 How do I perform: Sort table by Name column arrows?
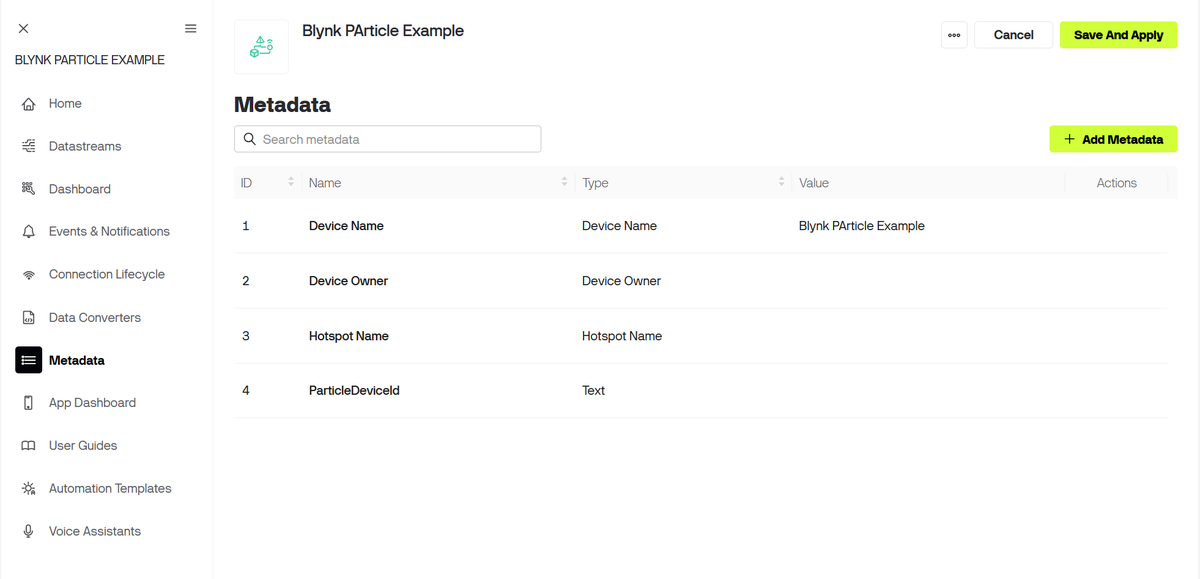[564, 182]
